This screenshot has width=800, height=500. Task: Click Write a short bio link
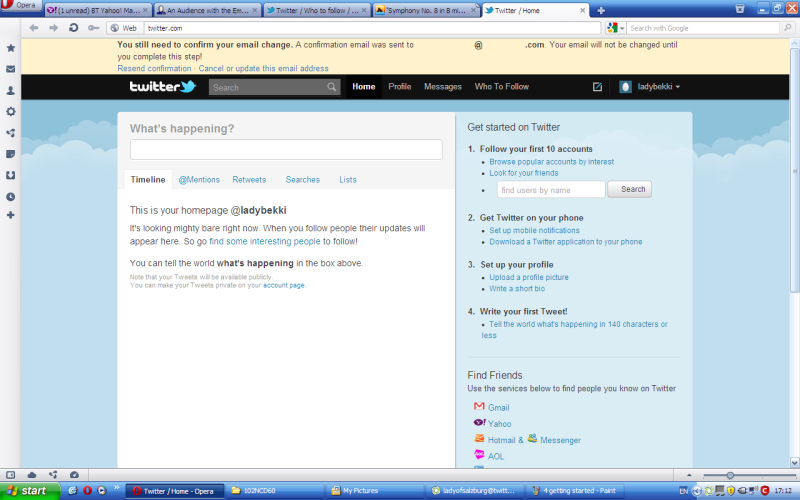point(517,289)
